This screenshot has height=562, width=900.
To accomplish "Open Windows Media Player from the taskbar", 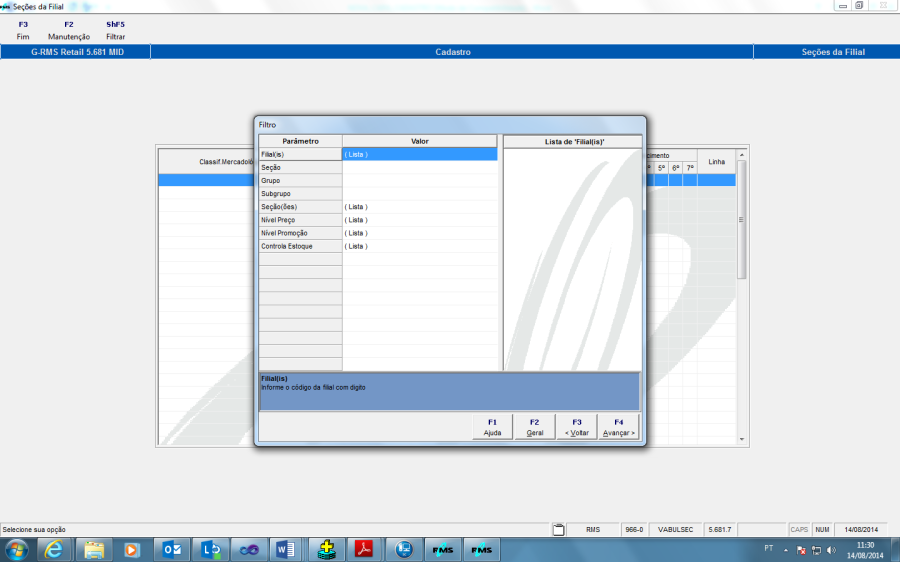I will (x=131, y=550).
